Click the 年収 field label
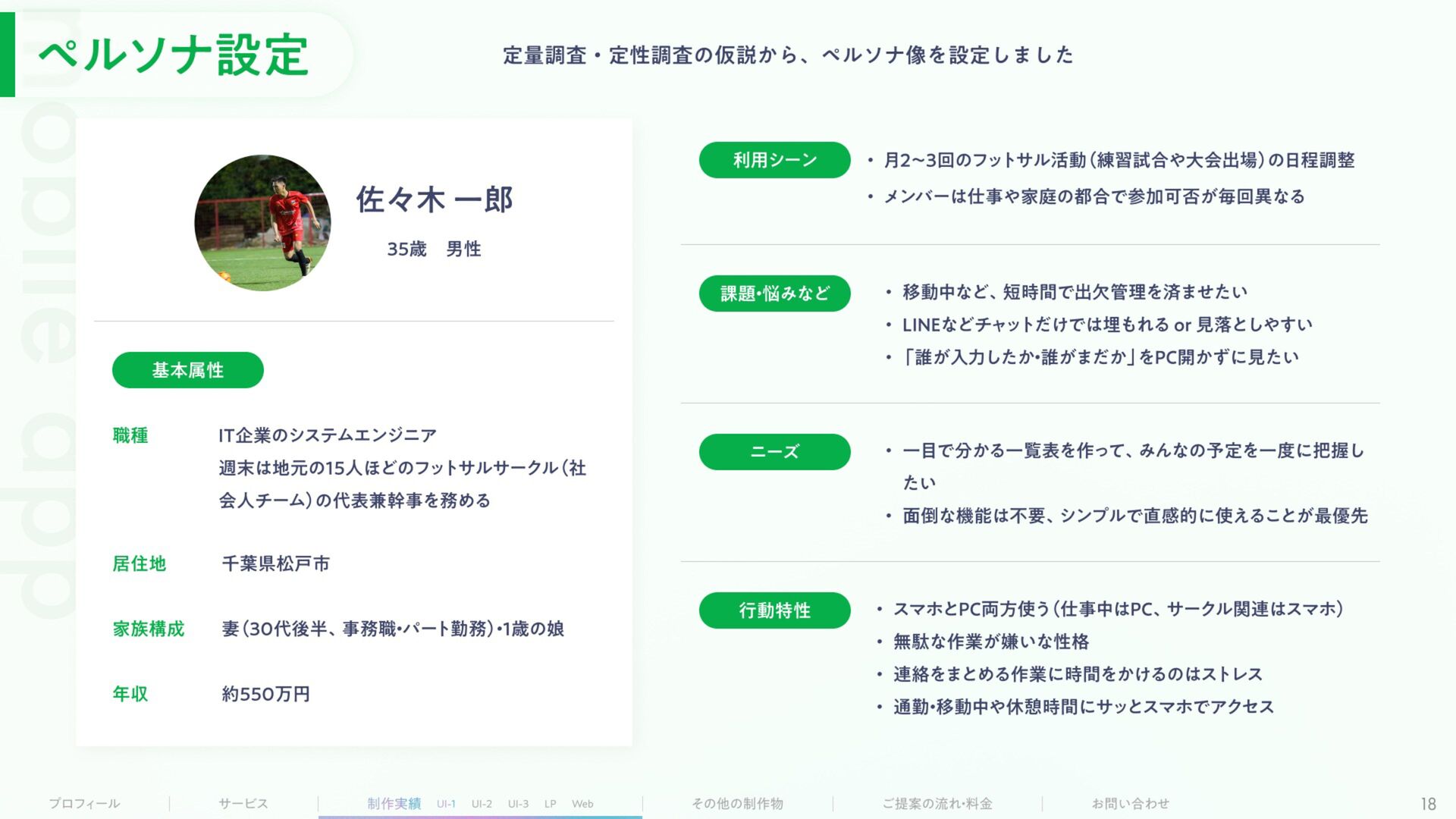Screen dimensions: 1456x819 pos(130,694)
